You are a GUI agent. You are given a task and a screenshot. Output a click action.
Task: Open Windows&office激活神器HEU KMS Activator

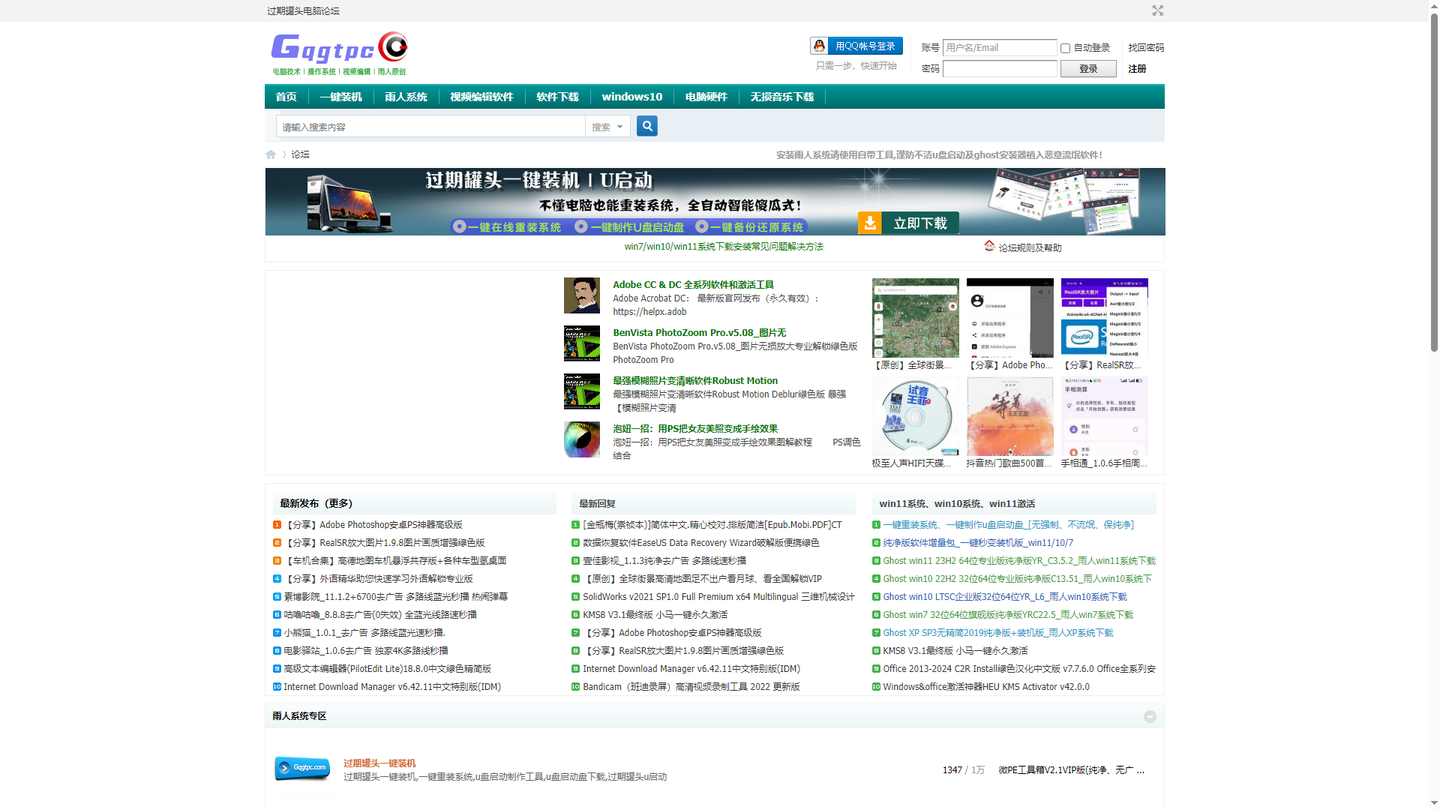pyautogui.click(x=986, y=687)
